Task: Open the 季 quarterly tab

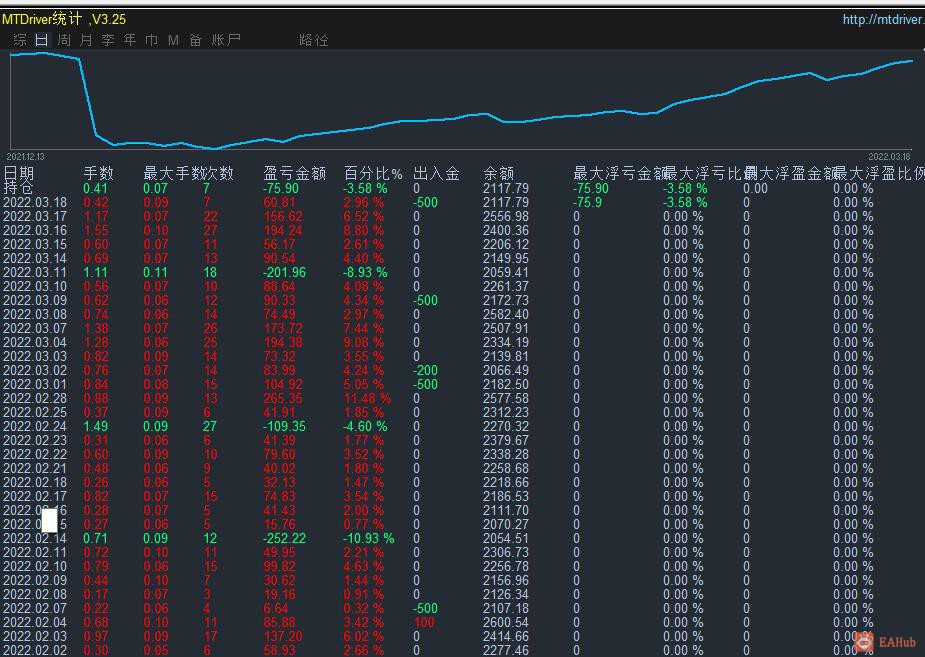Action: pyautogui.click(x=108, y=40)
